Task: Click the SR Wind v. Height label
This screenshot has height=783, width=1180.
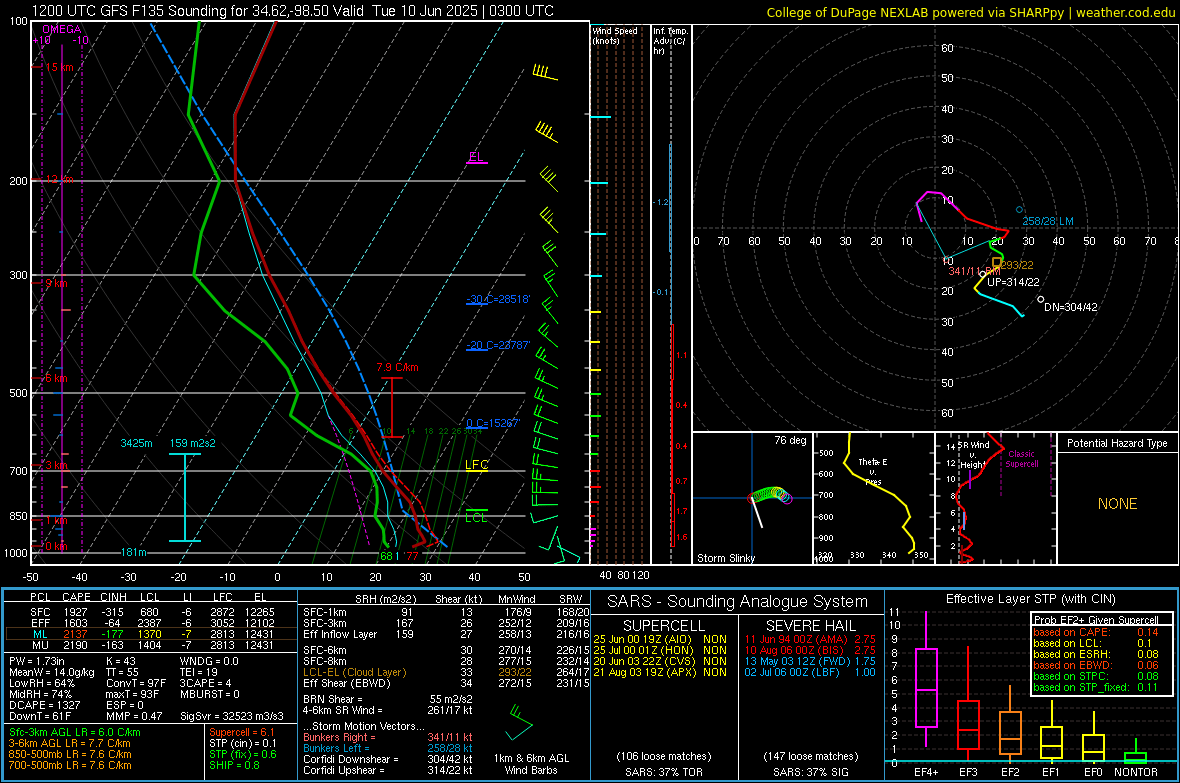Action: pyautogui.click(x=973, y=455)
